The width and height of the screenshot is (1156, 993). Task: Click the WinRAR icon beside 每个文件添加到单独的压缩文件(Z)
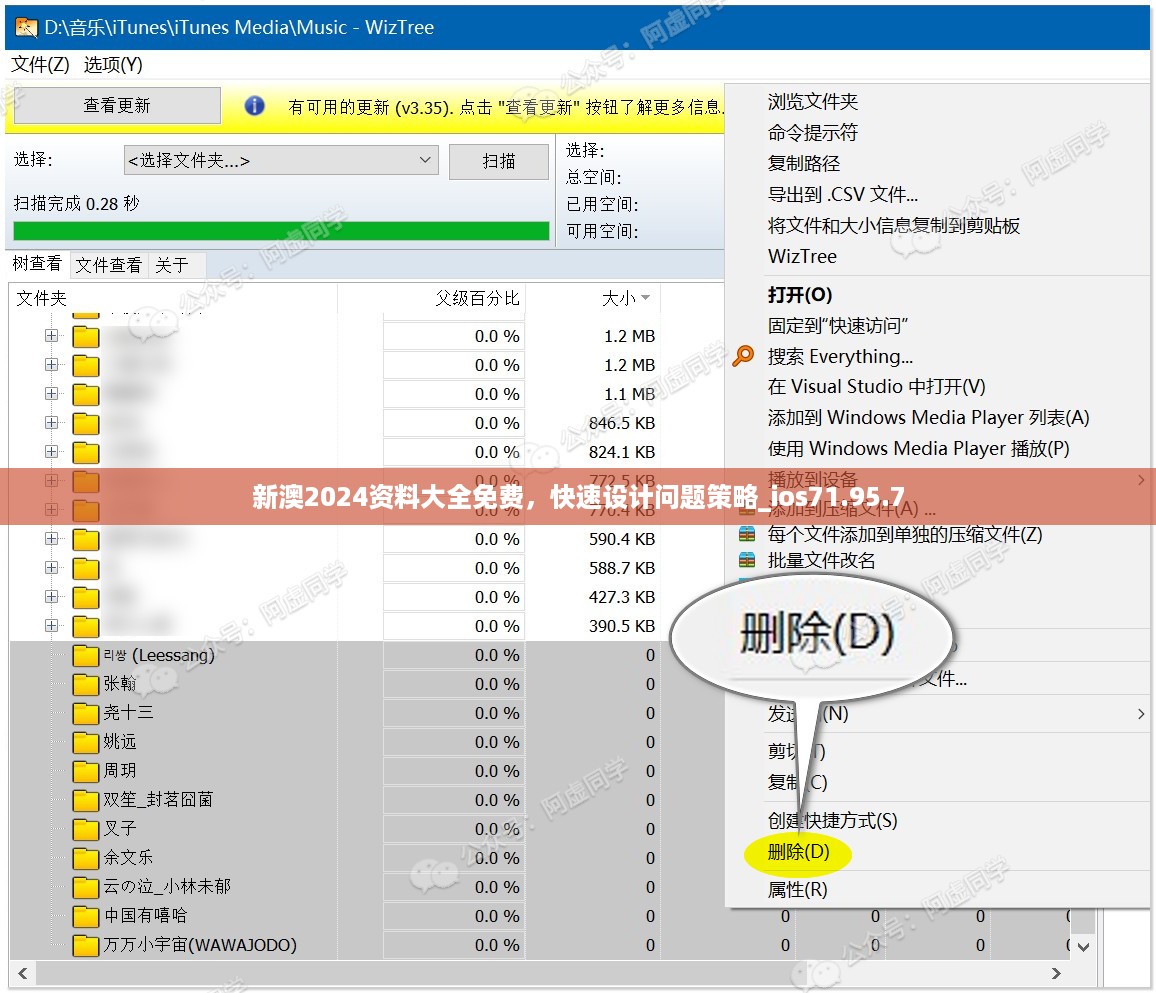(x=747, y=535)
